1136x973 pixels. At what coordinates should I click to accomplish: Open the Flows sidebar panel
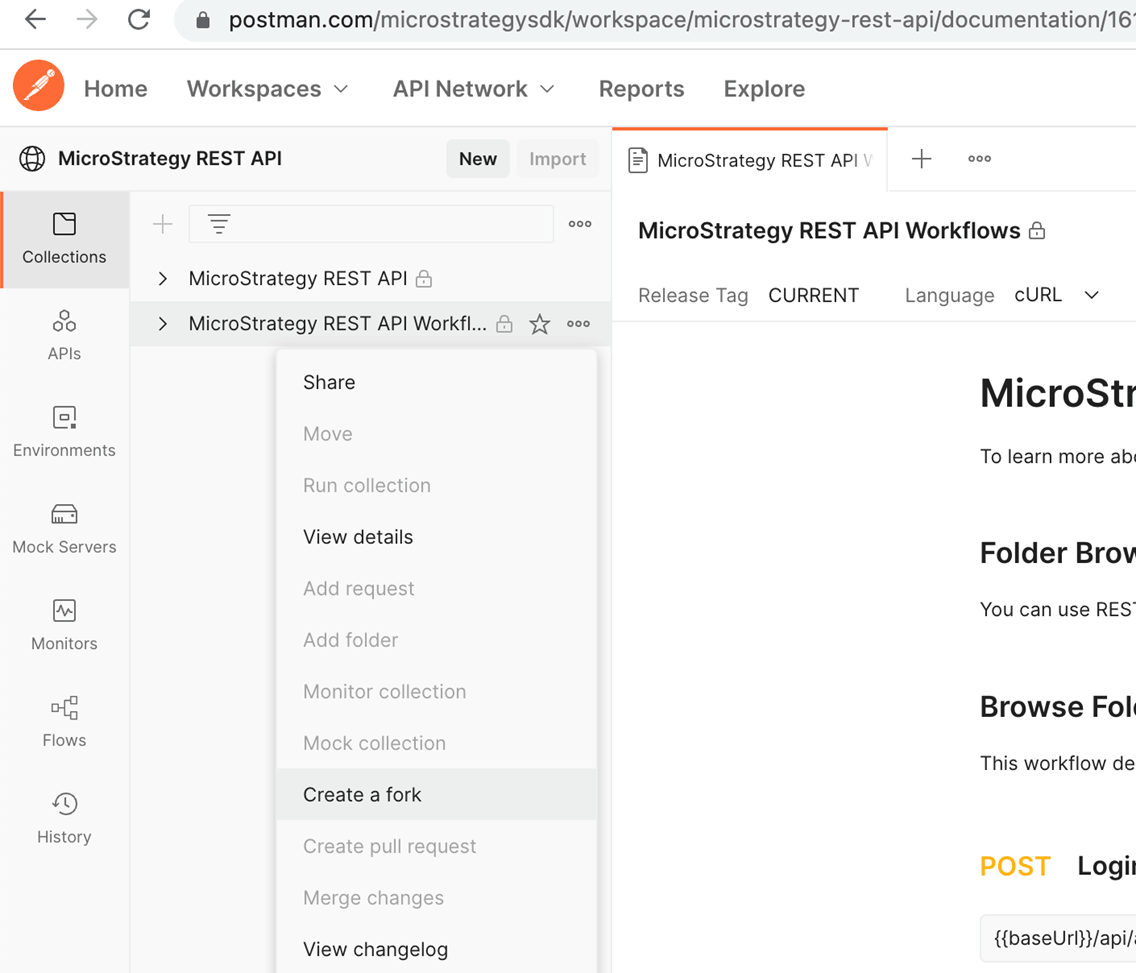(64, 721)
